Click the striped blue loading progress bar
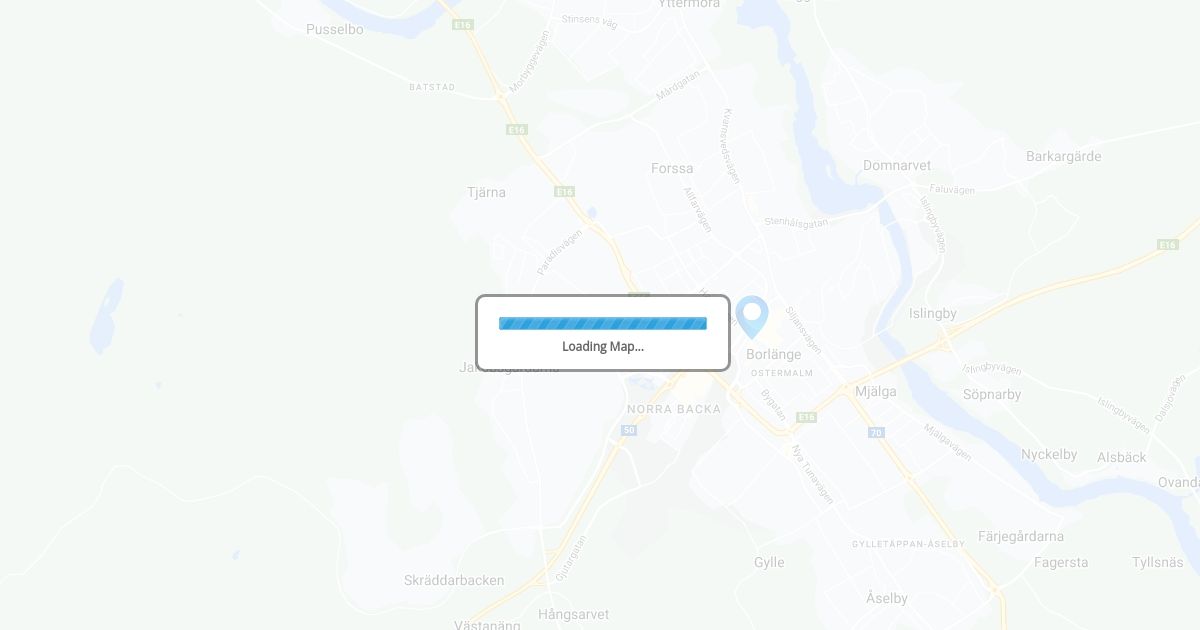 [603, 323]
